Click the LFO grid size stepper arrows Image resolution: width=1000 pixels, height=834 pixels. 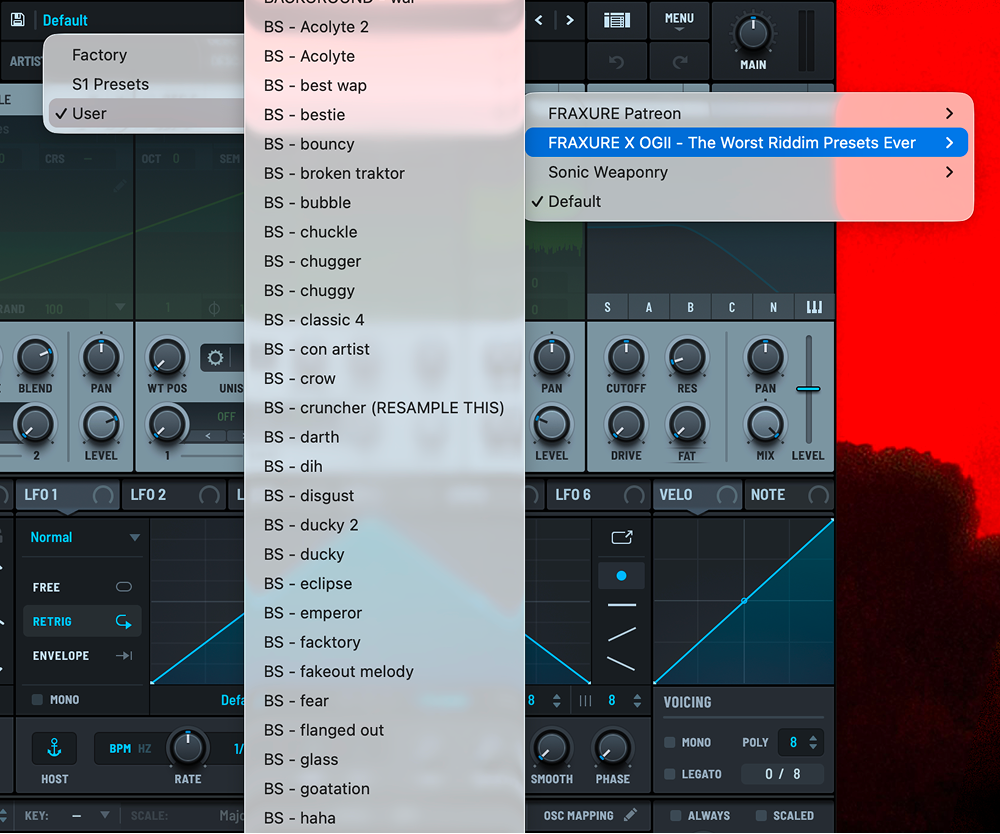[x=637, y=700]
